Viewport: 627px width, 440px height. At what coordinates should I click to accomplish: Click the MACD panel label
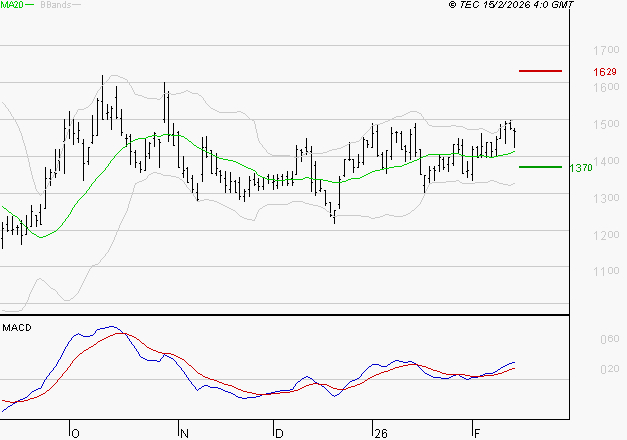tap(16, 328)
